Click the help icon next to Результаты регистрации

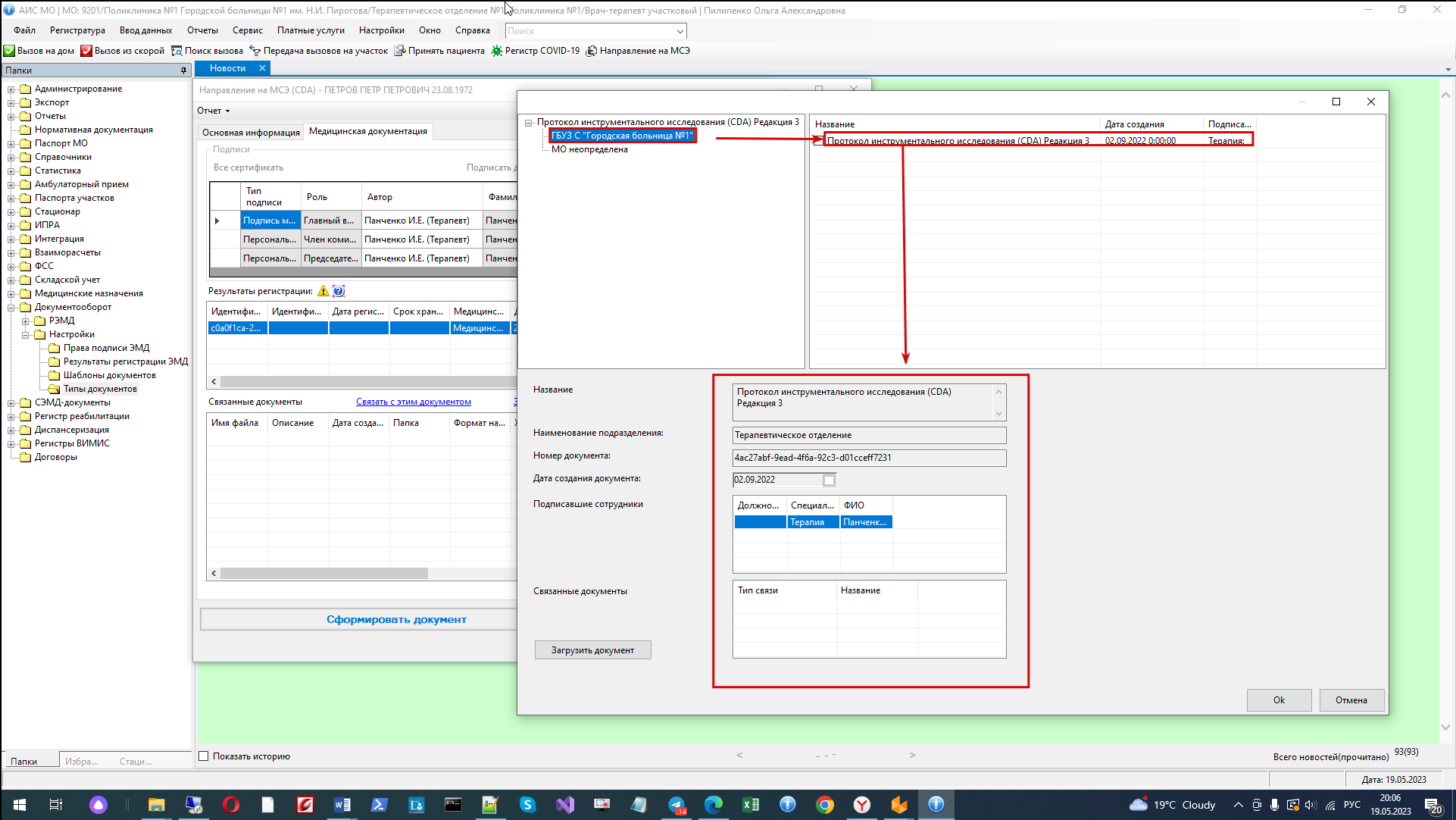[x=339, y=291]
